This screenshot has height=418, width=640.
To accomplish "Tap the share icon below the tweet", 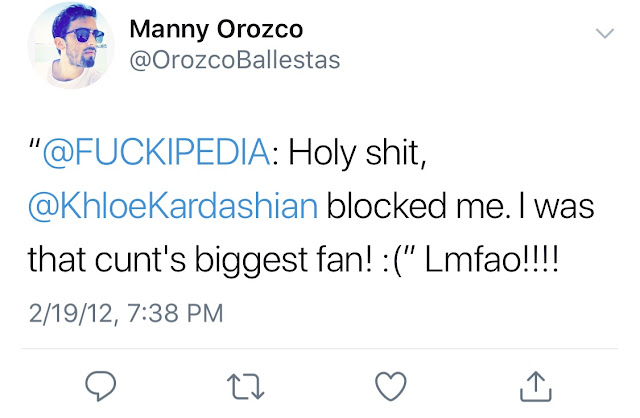I will pos(535,383).
